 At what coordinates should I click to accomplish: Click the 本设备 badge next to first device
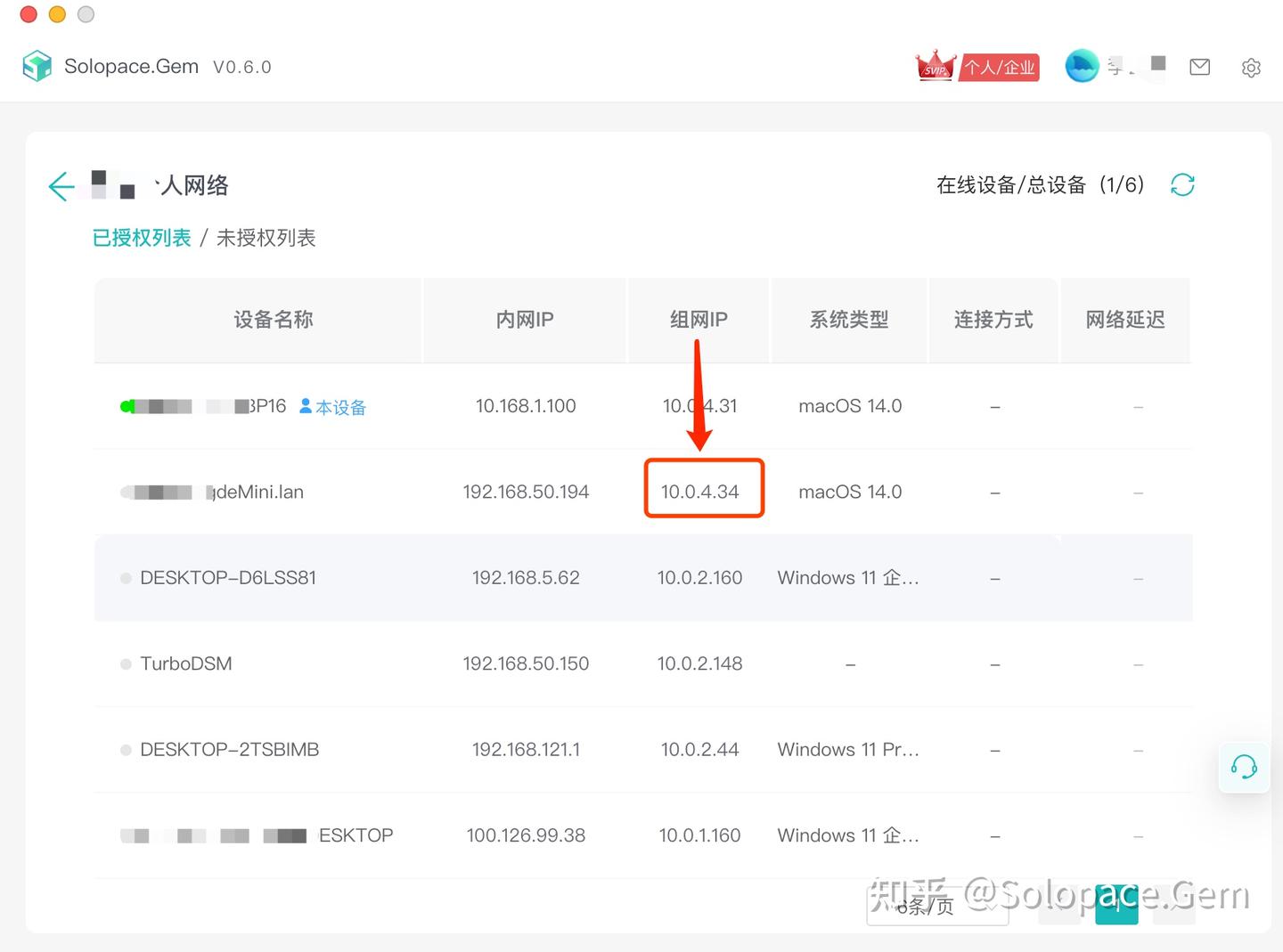click(332, 406)
